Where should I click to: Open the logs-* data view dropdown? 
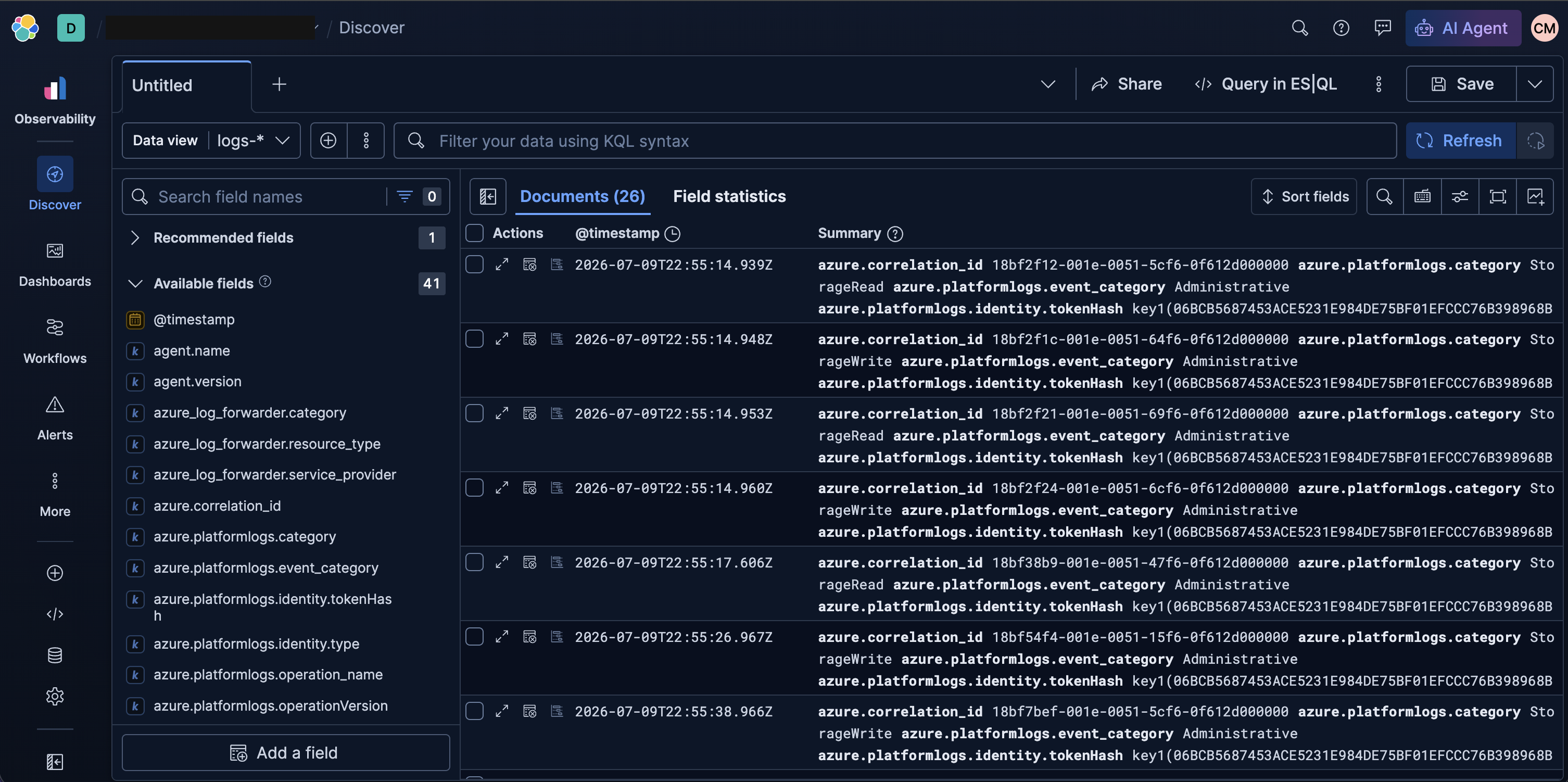tap(252, 141)
